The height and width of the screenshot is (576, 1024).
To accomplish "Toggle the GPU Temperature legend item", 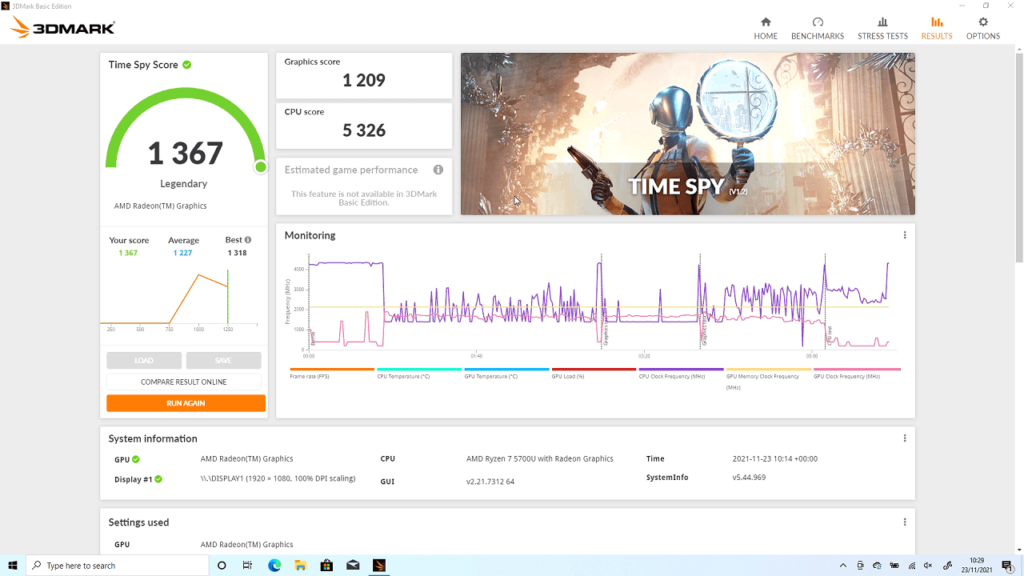I will coord(507,374).
